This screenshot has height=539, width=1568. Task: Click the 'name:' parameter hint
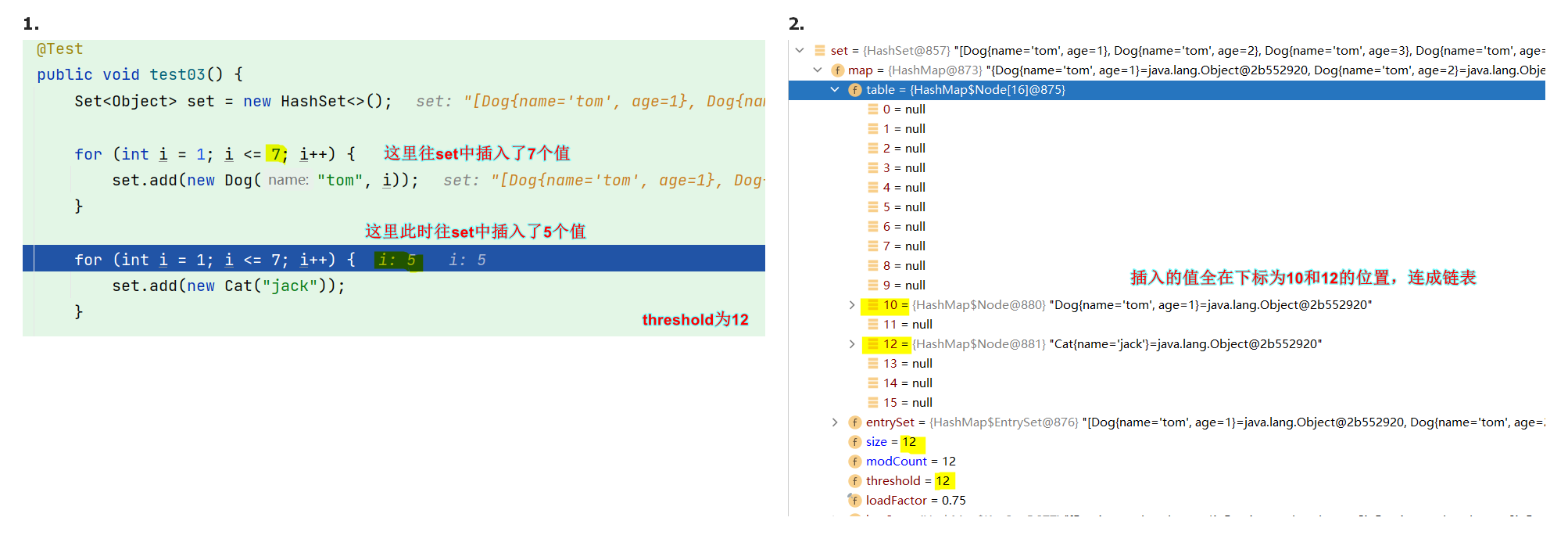[x=288, y=180]
